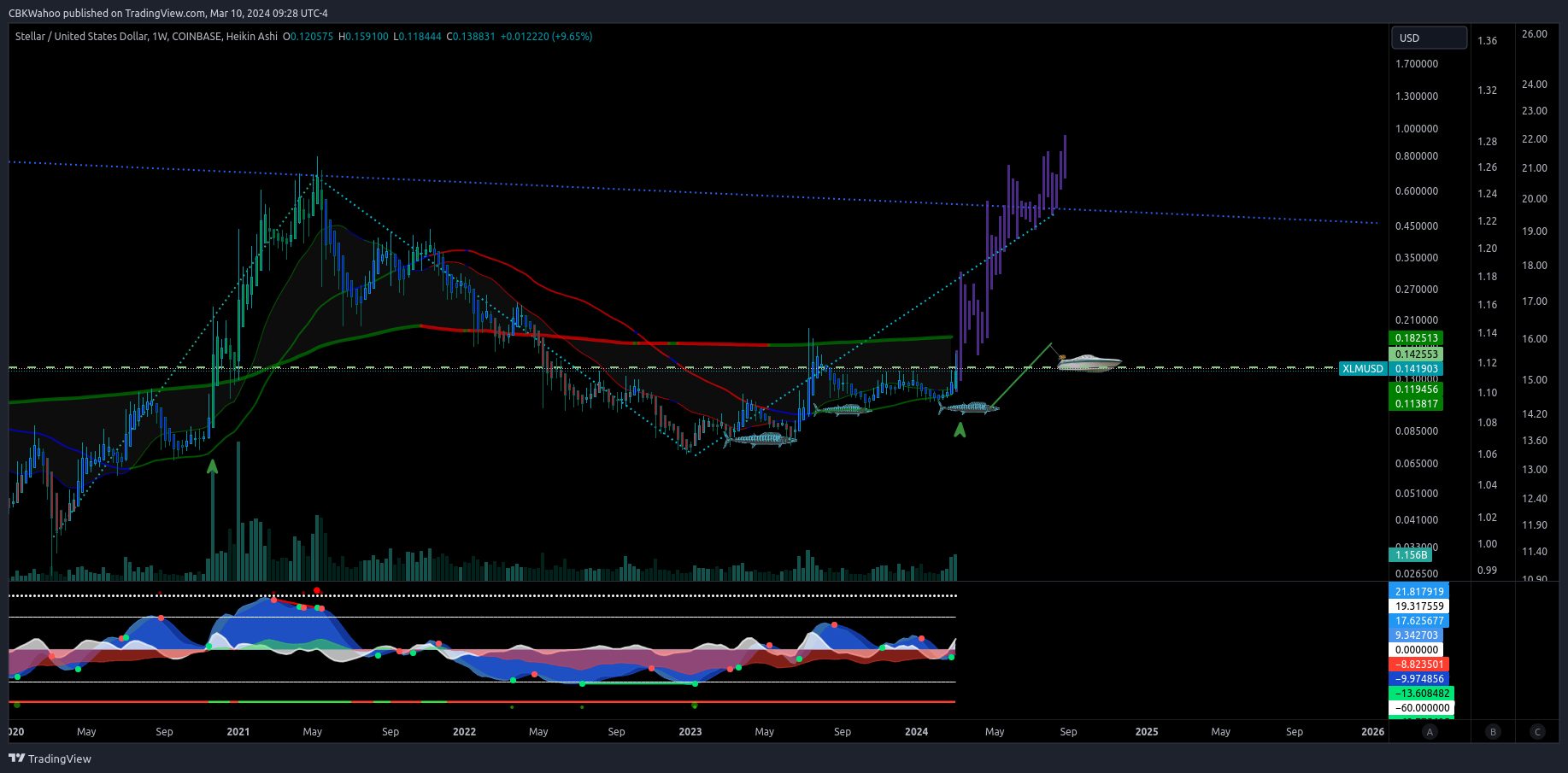Click the A scale button at bottom
This screenshot has height=773, width=1568.
click(x=1430, y=731)
